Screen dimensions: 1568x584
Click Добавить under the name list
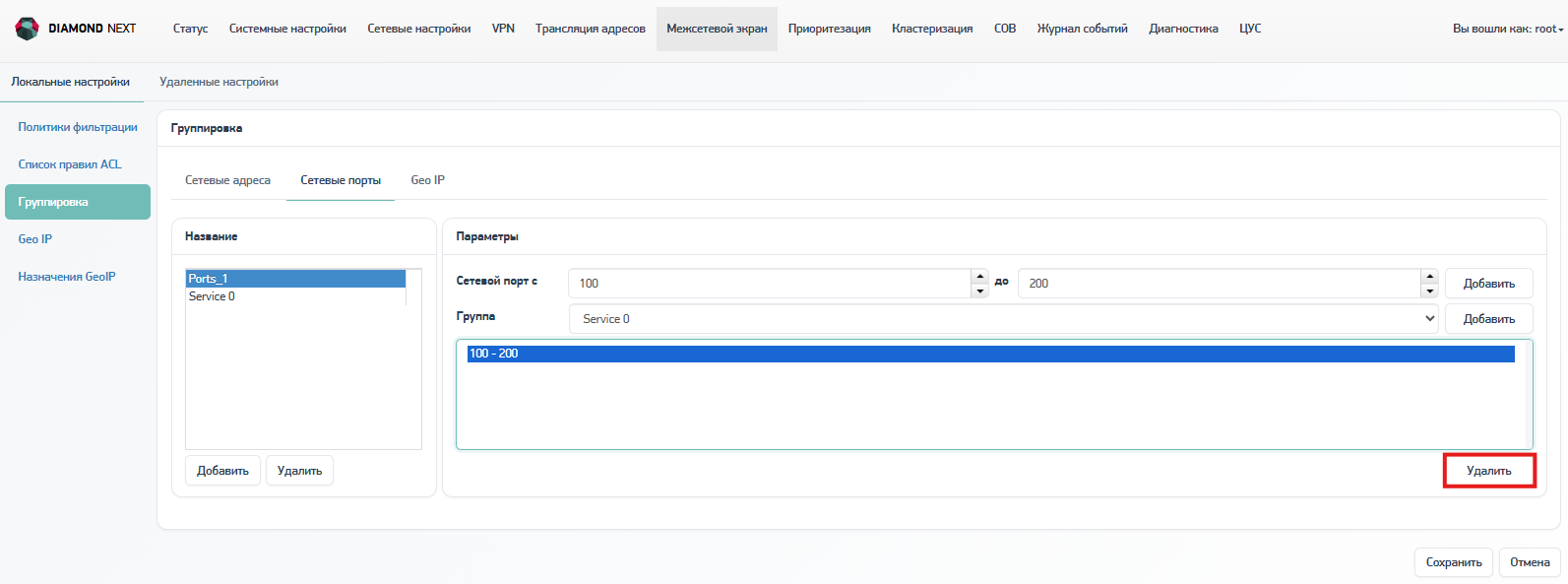coord(222,471)
